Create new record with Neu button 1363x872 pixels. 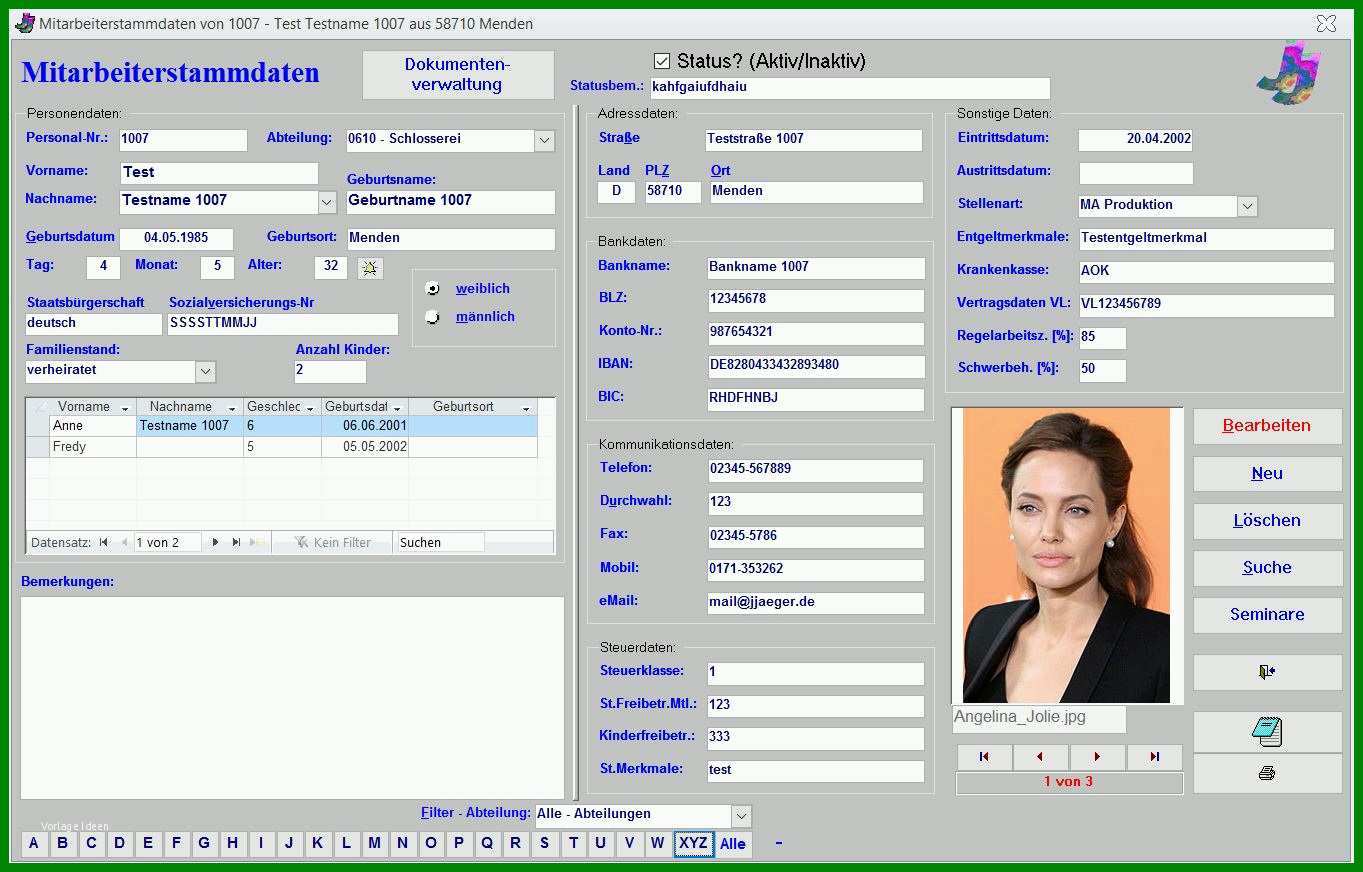(x=1267, y=474)
